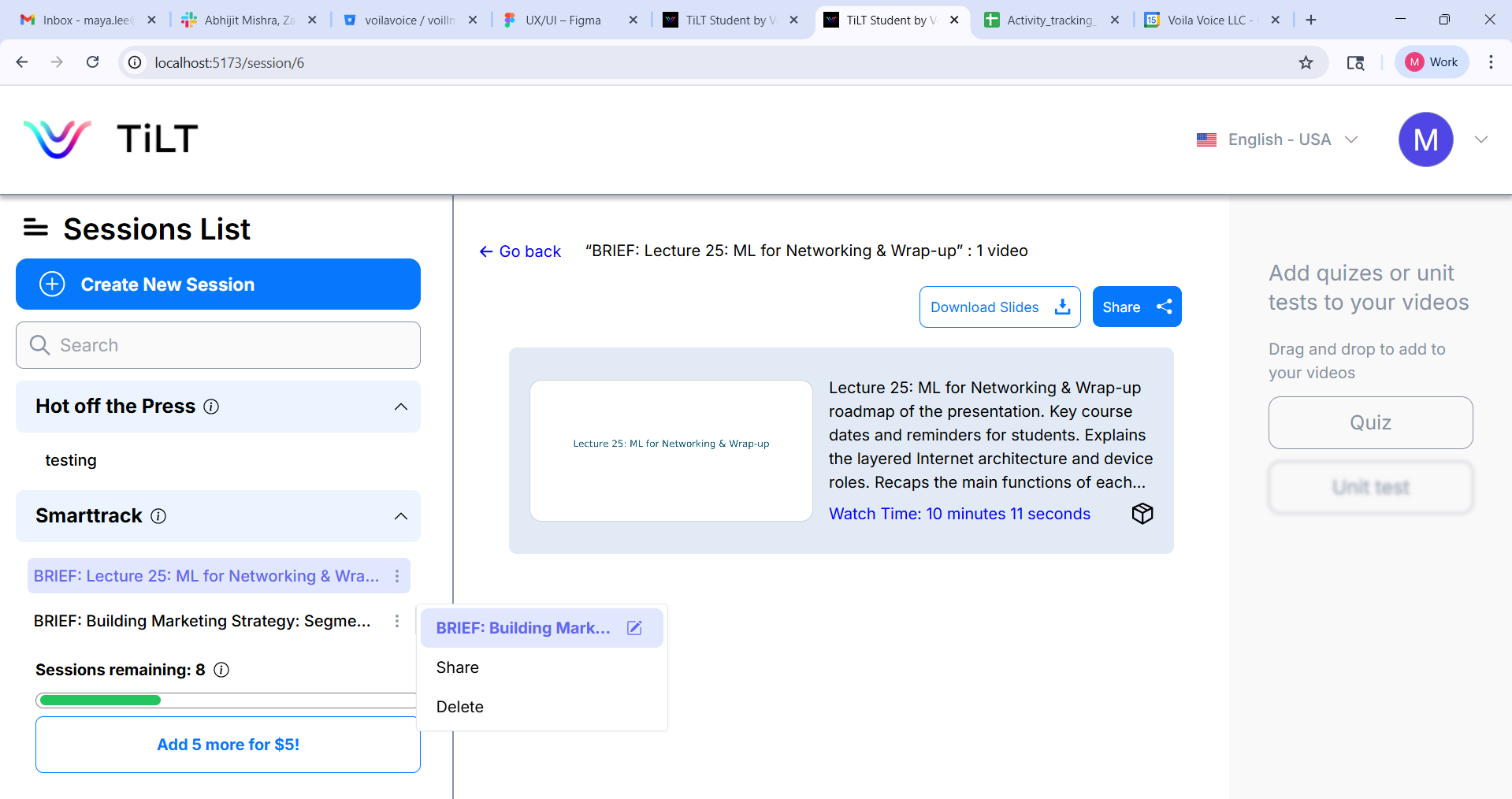This screenshot has width=1512, height=799.
Task: Click the 3D cube icon on video card
Action: point(1142,514)
